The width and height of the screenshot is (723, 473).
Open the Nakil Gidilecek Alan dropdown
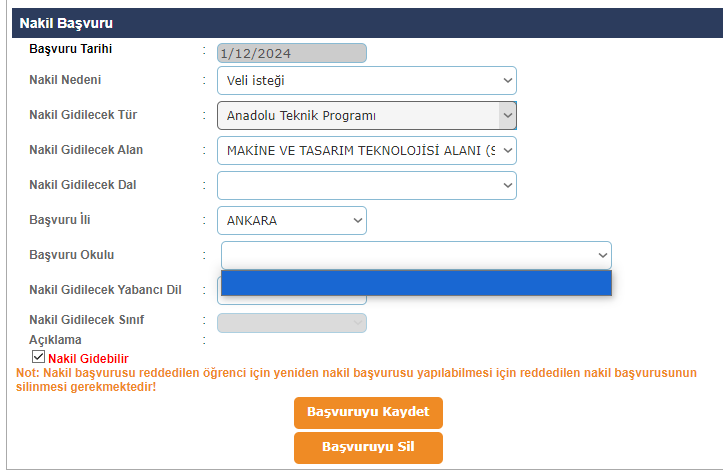pyautogui.click(x=366, y=150)
